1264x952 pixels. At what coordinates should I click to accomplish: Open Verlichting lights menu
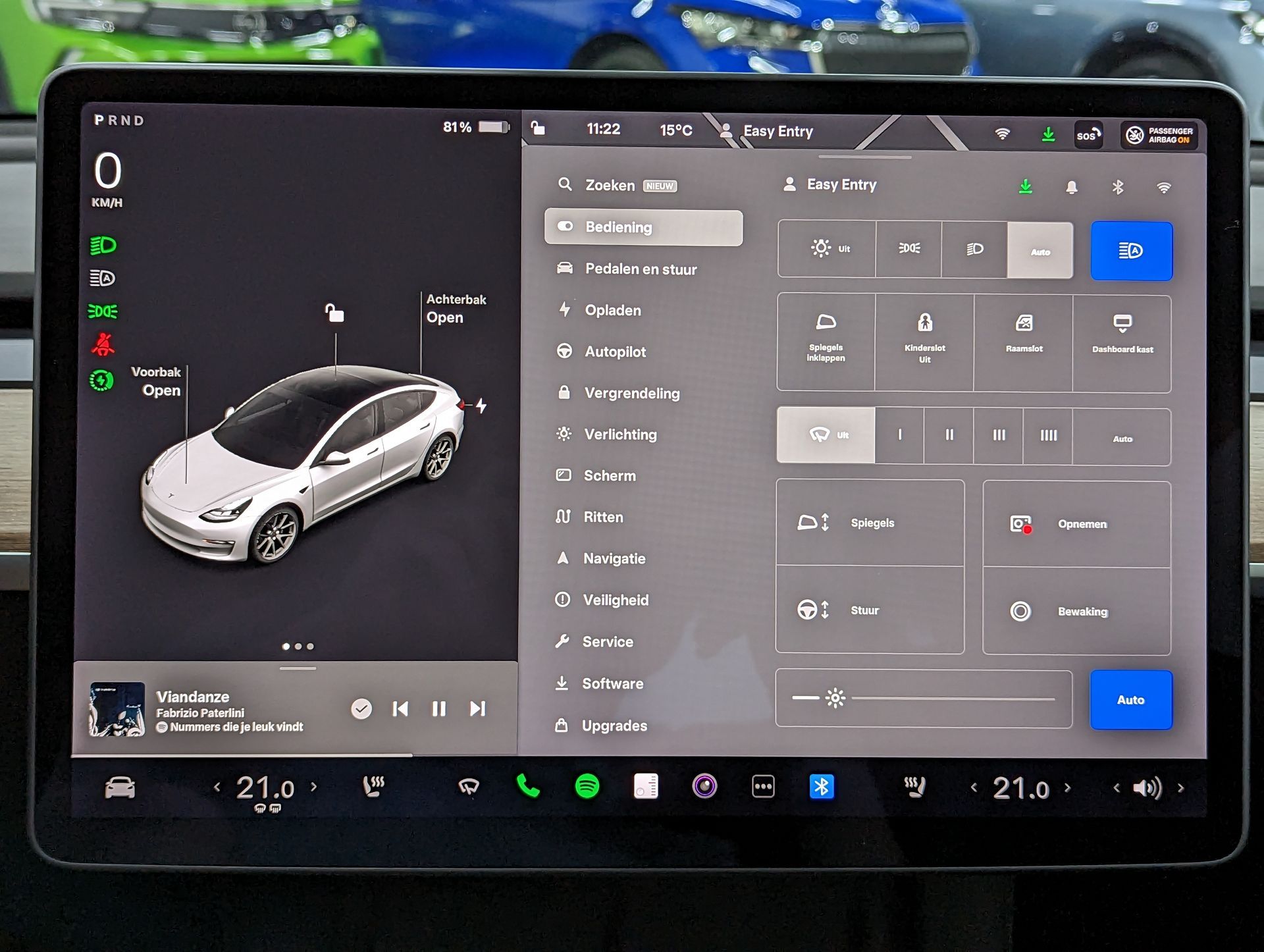point(606,435)
